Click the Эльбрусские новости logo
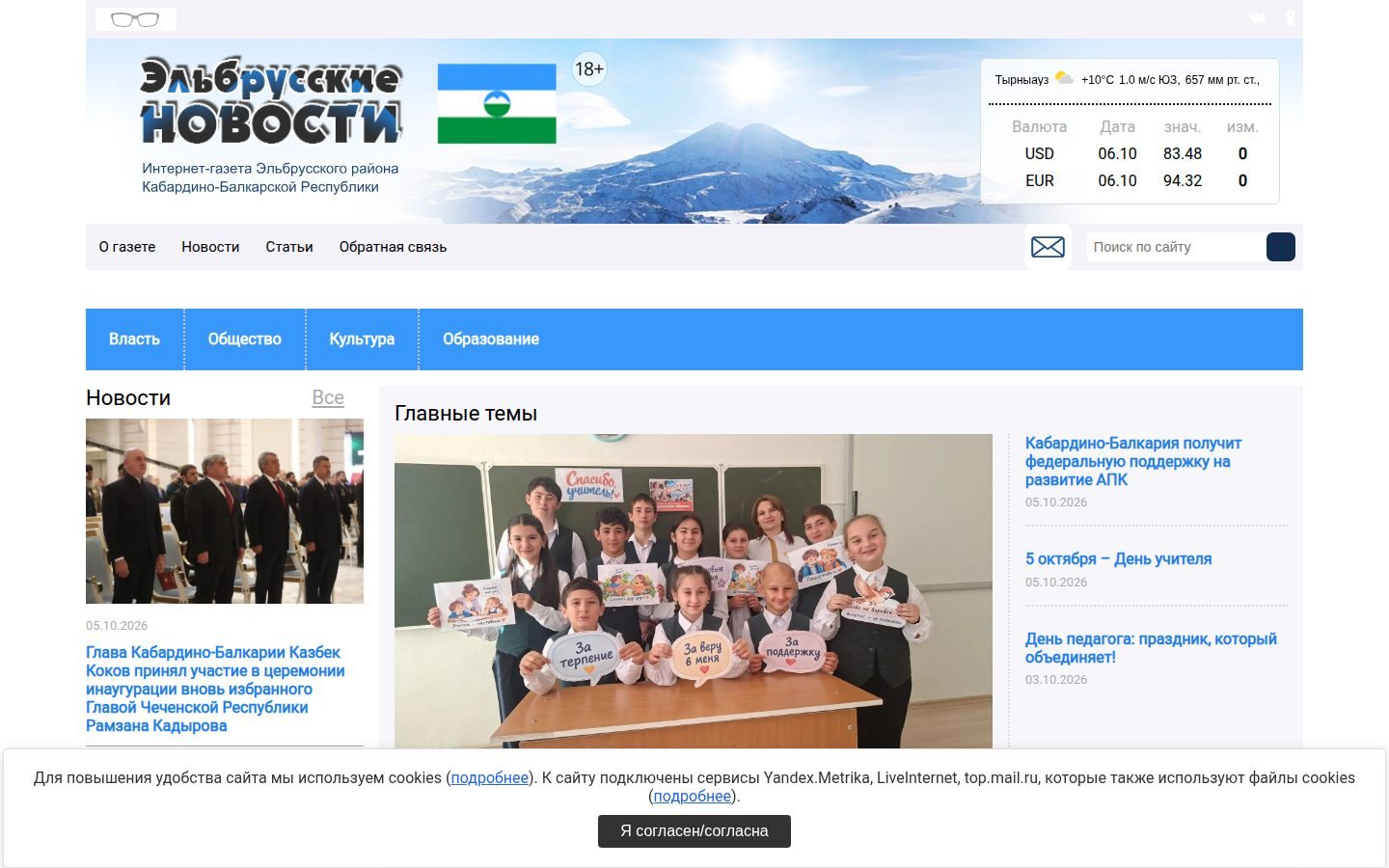The image size is (1389, 868). tap(271, 100)
